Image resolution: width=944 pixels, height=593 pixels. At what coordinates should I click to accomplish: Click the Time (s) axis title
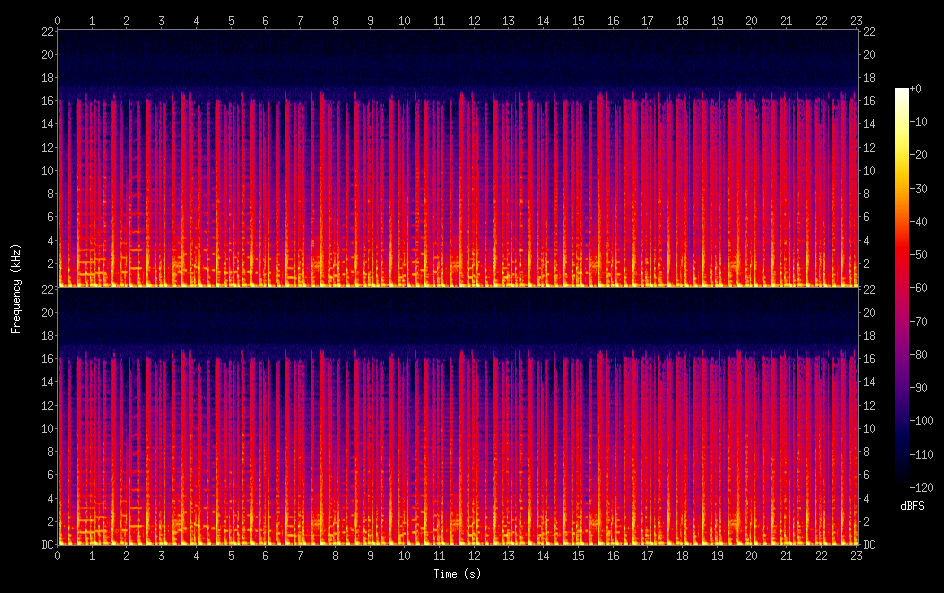pyautogui.click(x=456, y=574)
